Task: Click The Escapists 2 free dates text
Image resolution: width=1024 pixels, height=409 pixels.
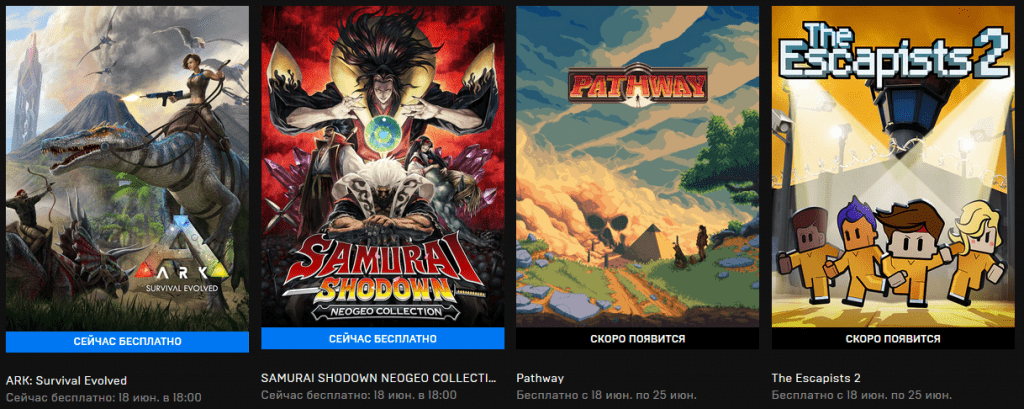Action: 862,395
